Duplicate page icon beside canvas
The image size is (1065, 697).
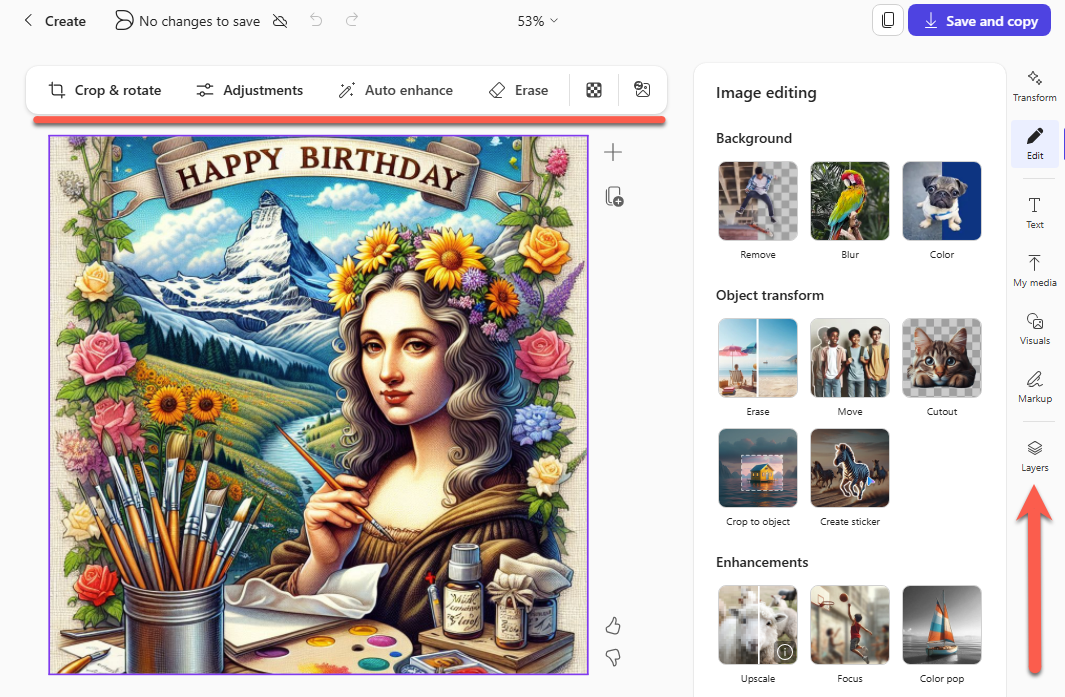pos(614,197)
